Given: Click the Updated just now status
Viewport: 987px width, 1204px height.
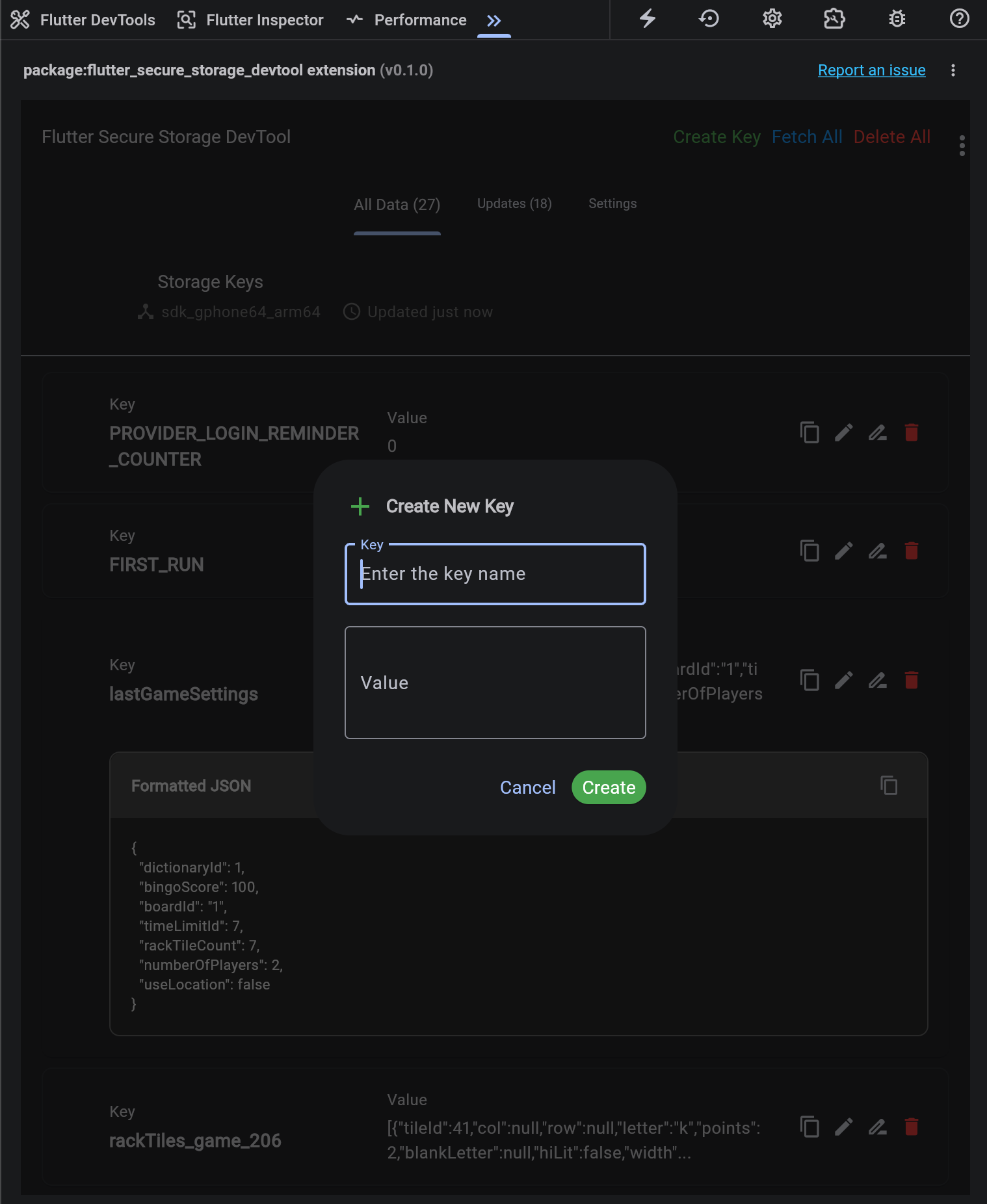Looking at the screenshot, I should tap(430, 312).
